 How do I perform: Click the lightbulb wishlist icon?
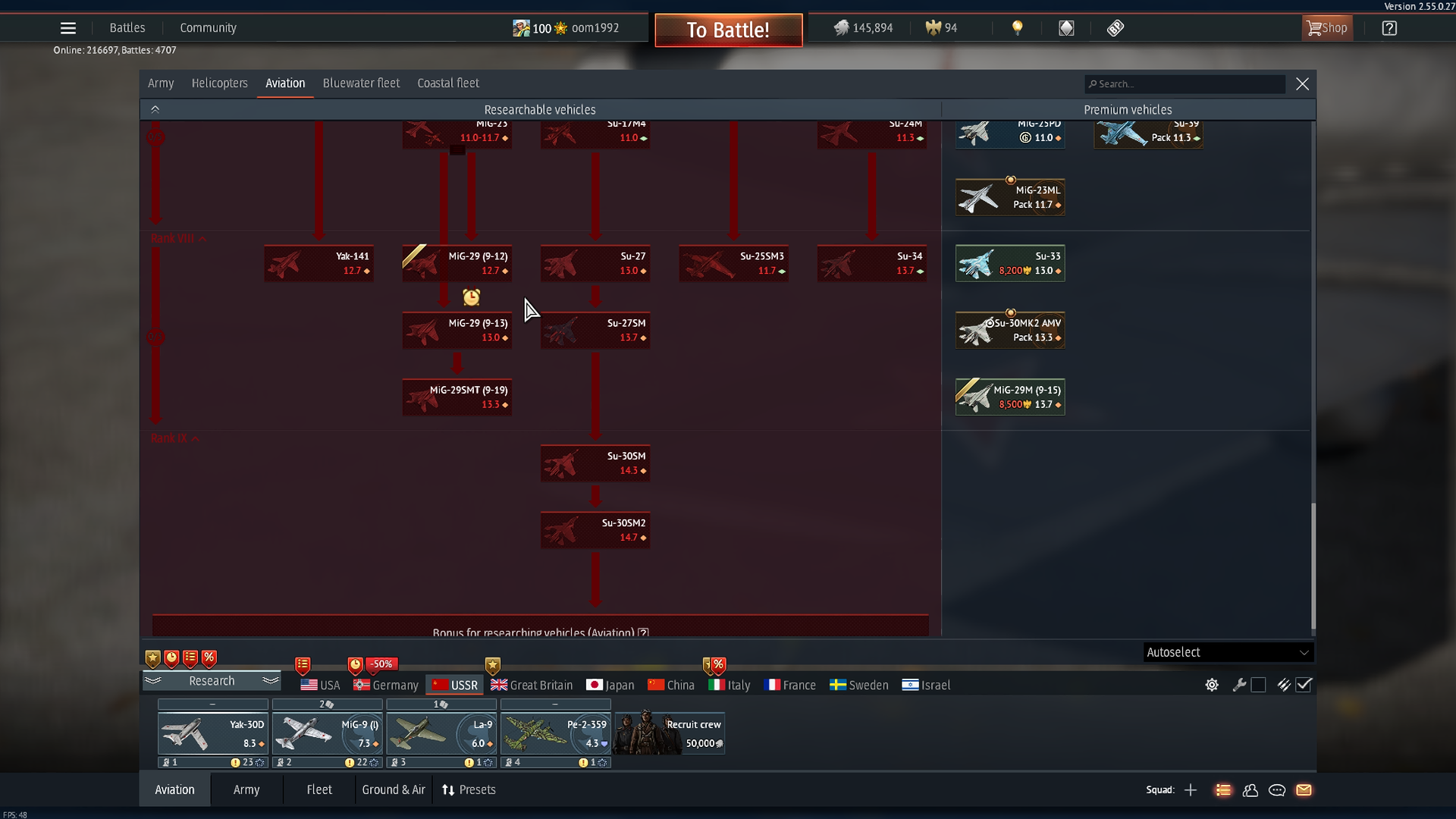click(x=1017, y=28)
